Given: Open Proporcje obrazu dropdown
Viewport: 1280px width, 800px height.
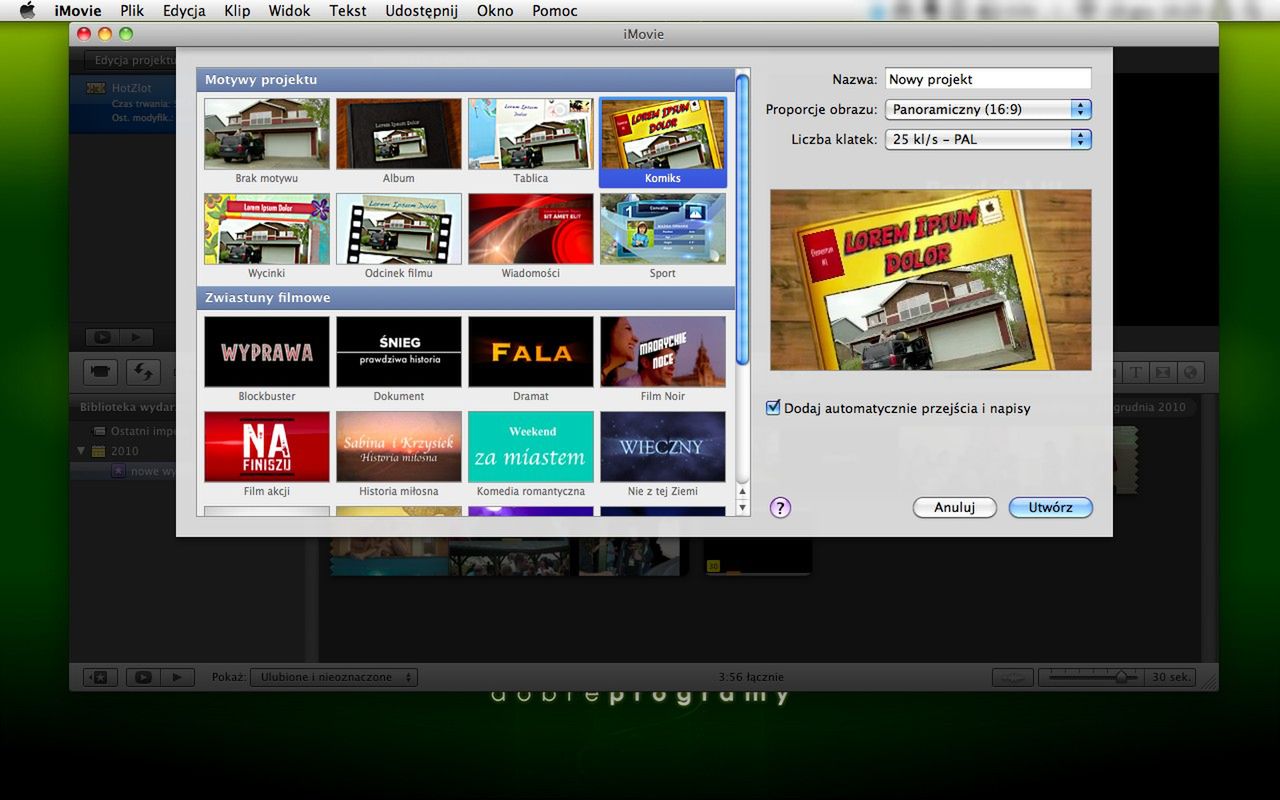Looking at the screenshot, I should 988,109.
